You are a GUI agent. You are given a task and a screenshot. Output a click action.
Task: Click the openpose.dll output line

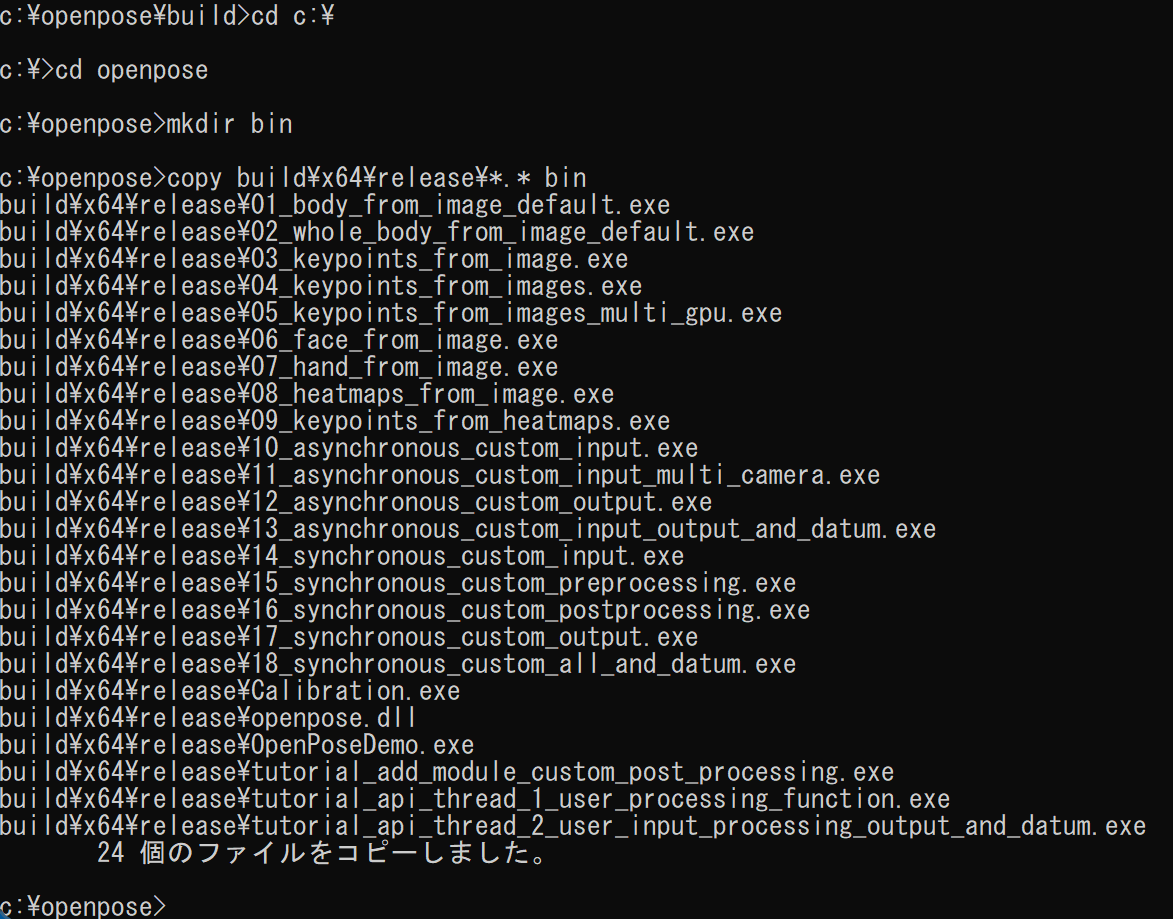209,718
